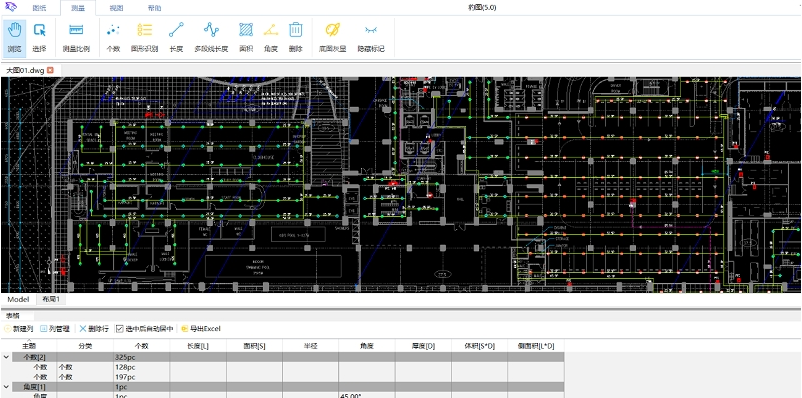Click the 体积[S*D] column header
This screenshot has width=802, height=398.
pos(479,346)
